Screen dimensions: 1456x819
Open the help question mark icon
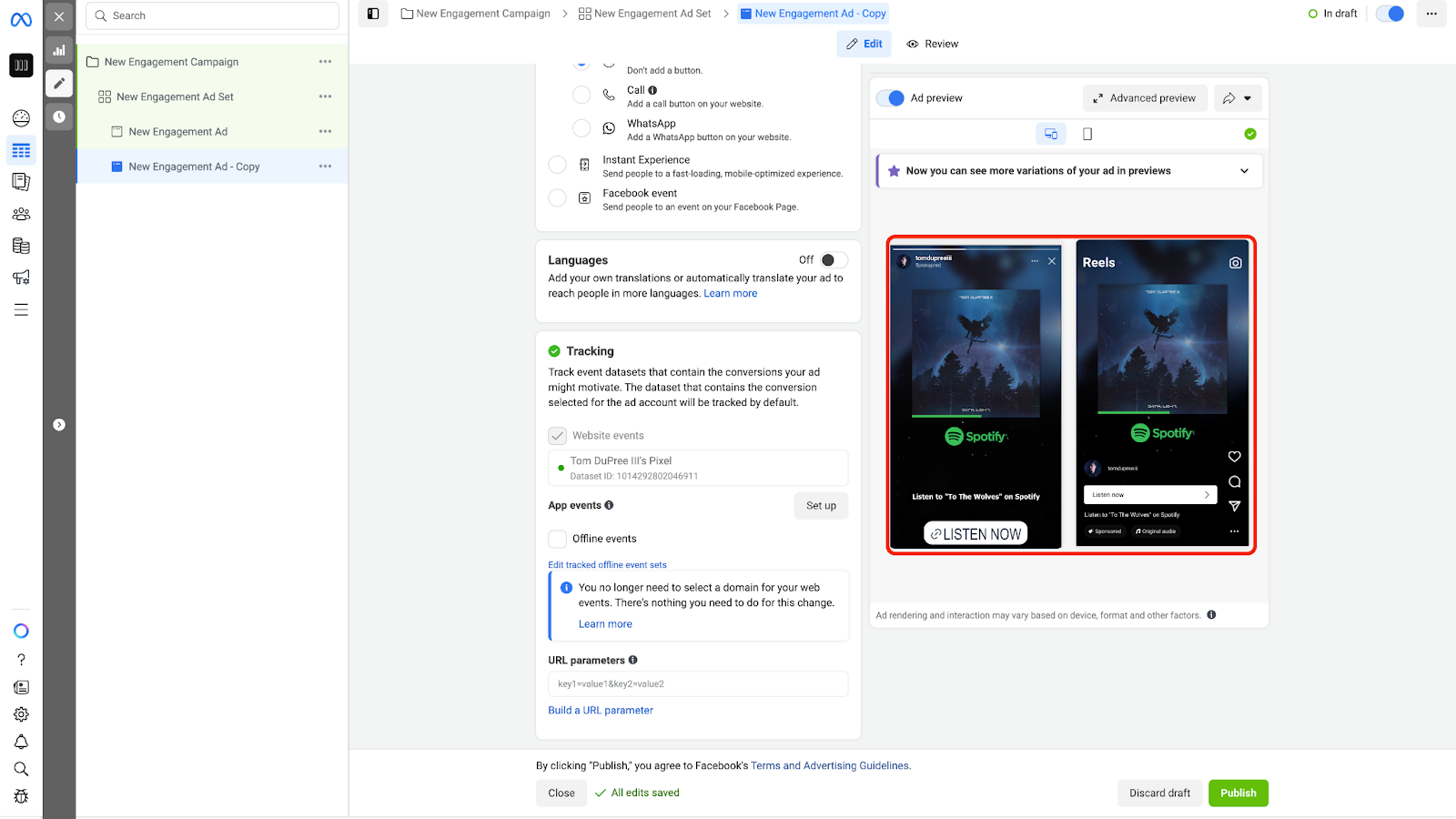point(21,660)
